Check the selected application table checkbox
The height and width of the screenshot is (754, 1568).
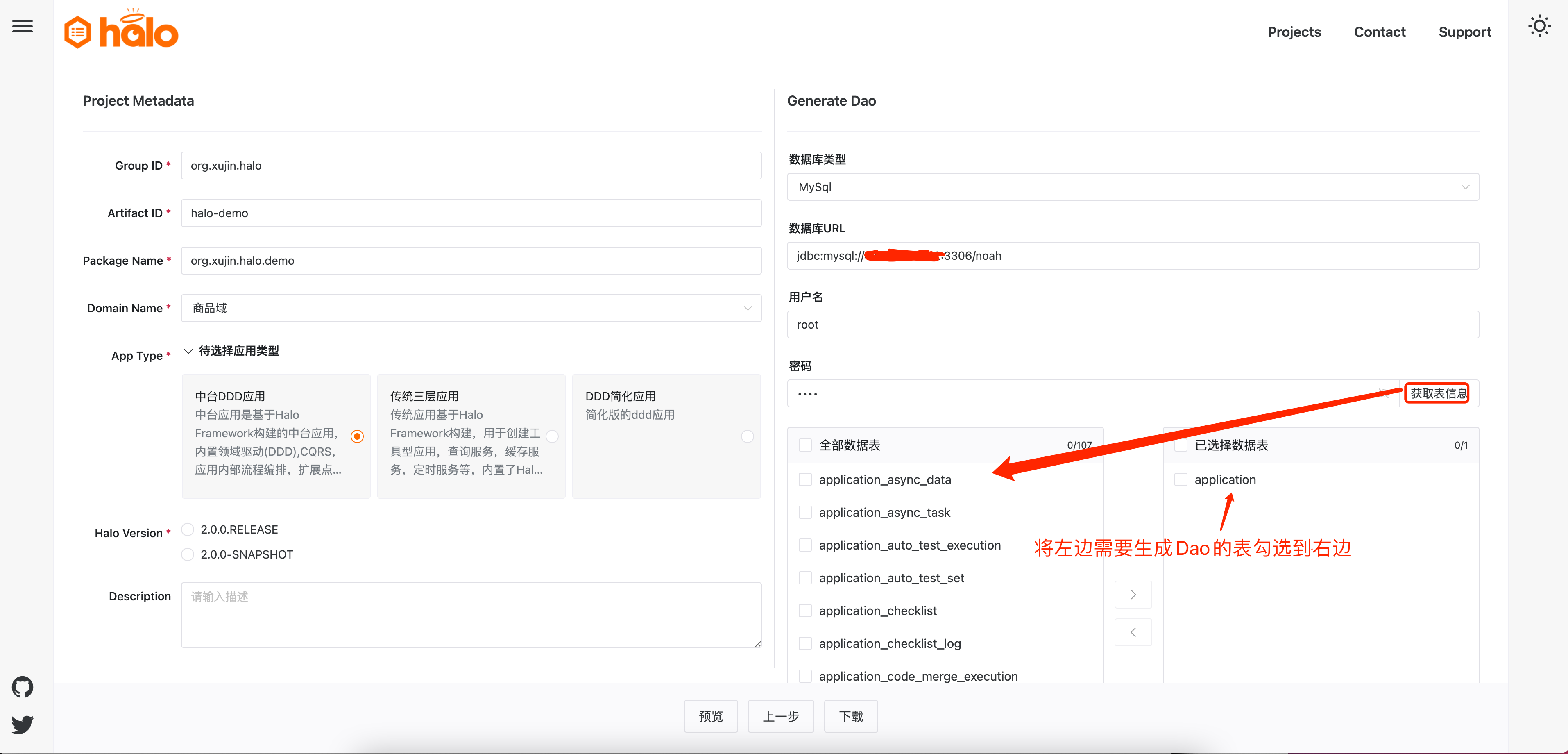click(1180, 480)
